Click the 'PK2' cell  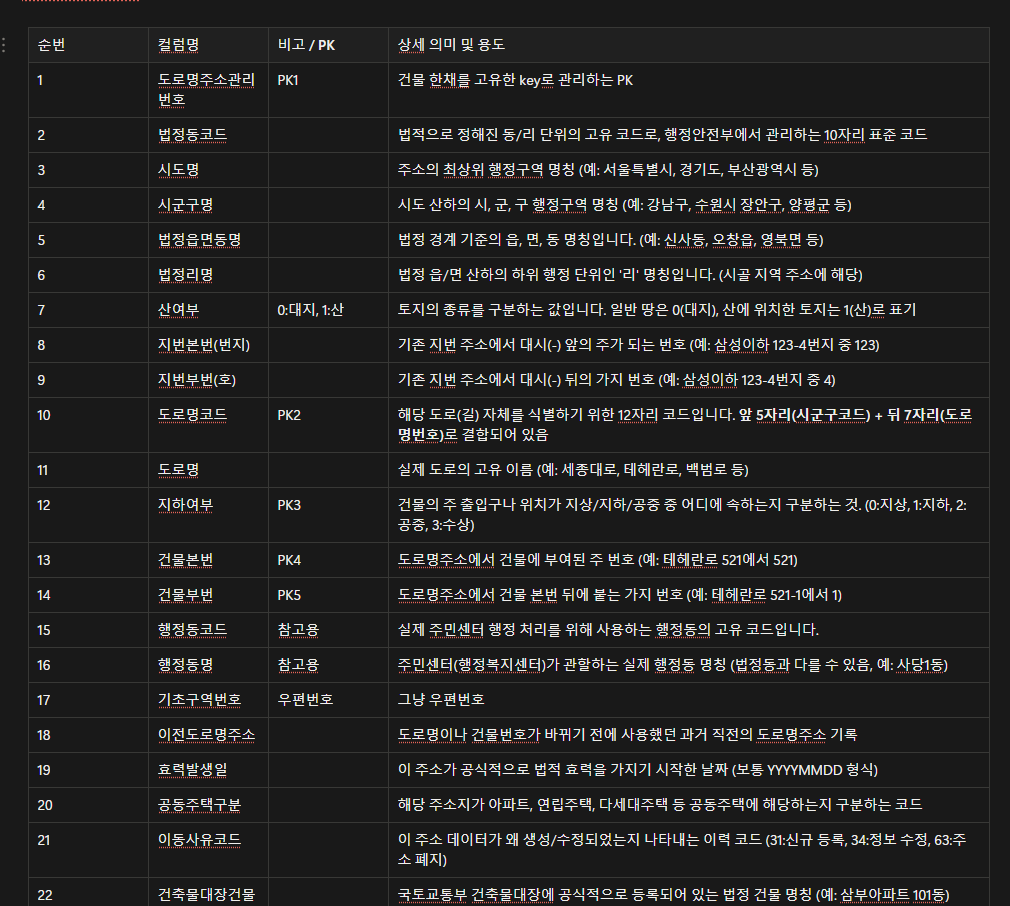(328, 425)
